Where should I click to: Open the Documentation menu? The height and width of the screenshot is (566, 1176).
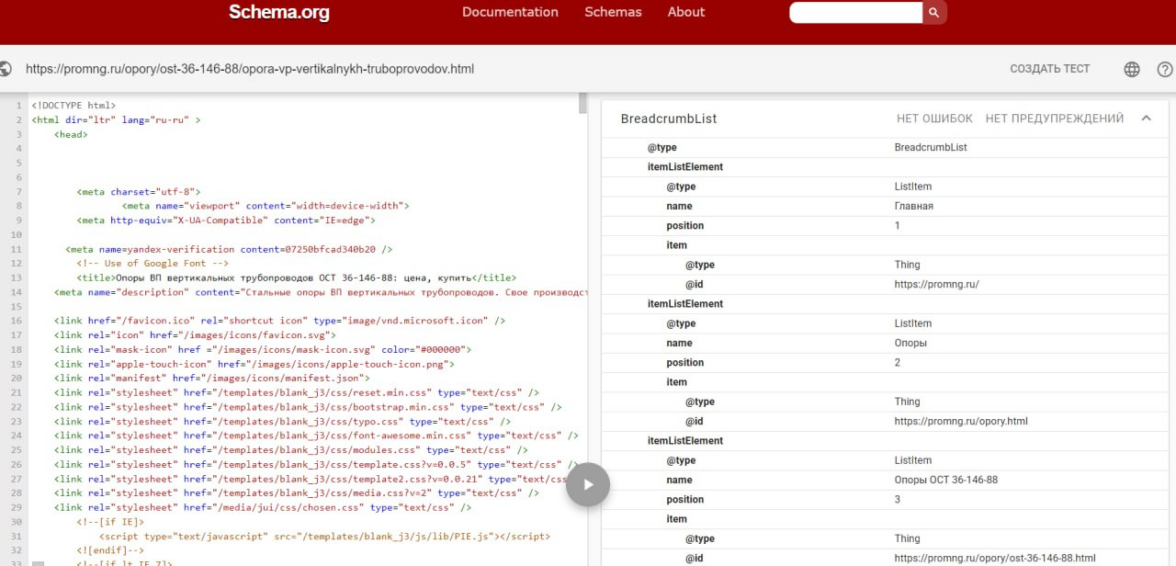(x=510, y=12)
